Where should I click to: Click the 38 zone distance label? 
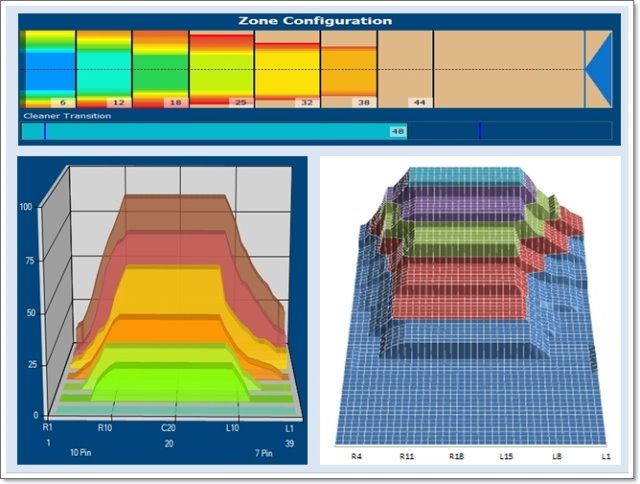pyautogui.click(x=363, y=102)
